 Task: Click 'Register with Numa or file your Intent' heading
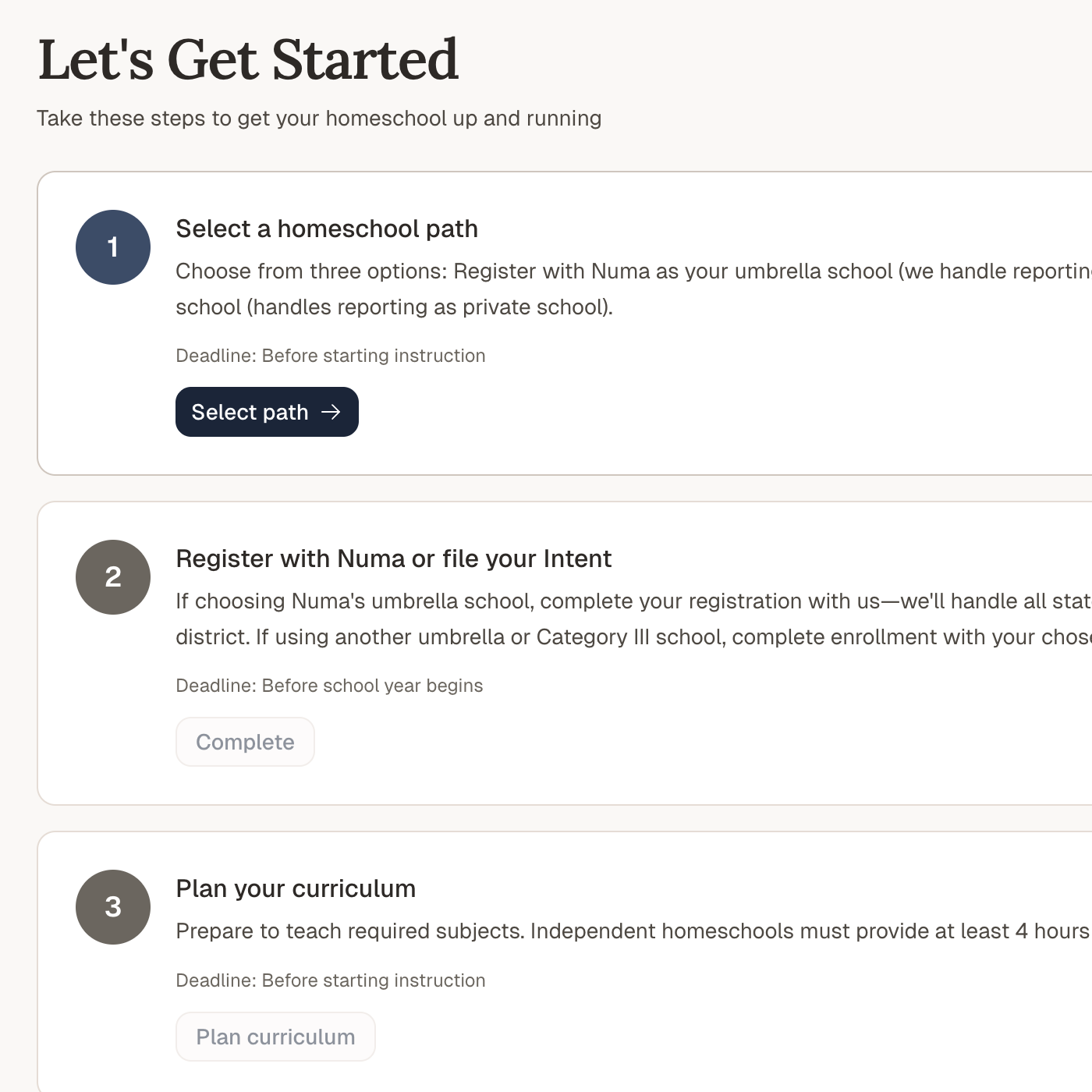pyautogui.click(x=393, y=558)
